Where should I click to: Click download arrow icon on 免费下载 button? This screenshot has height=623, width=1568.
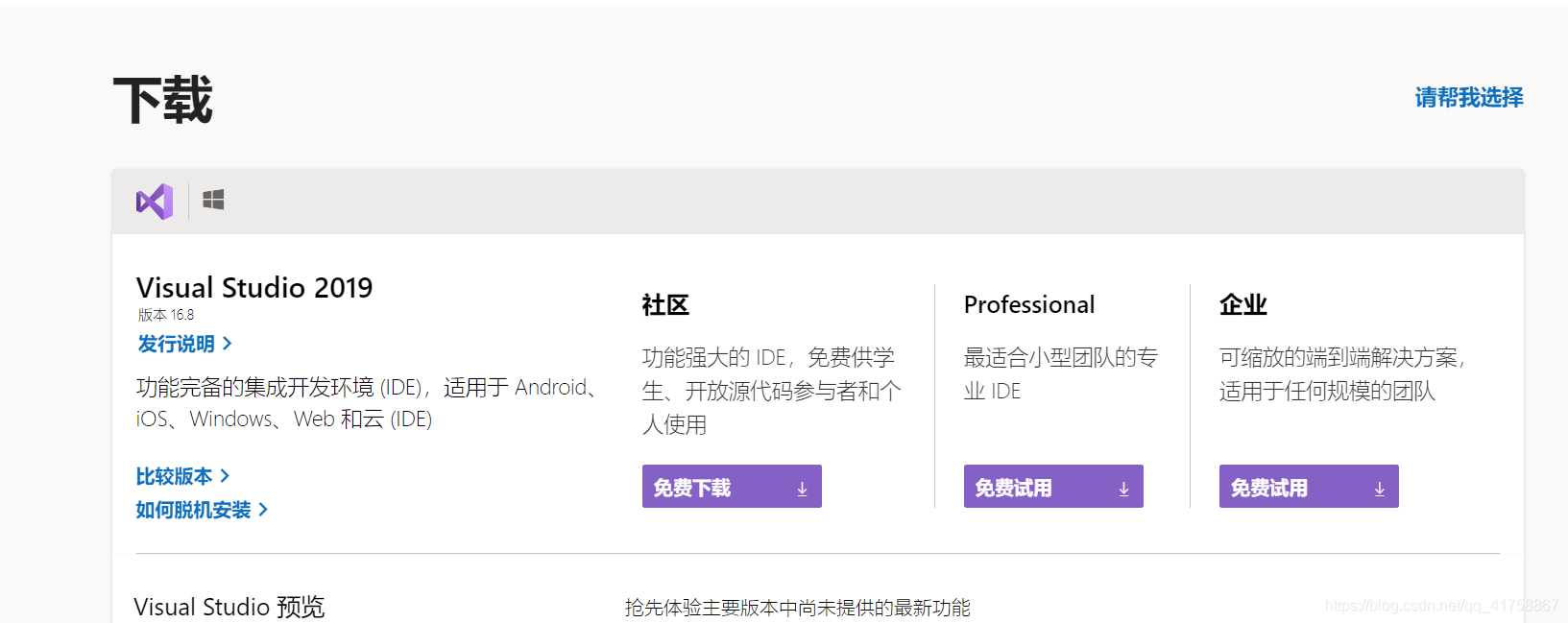tap(802, 489)
